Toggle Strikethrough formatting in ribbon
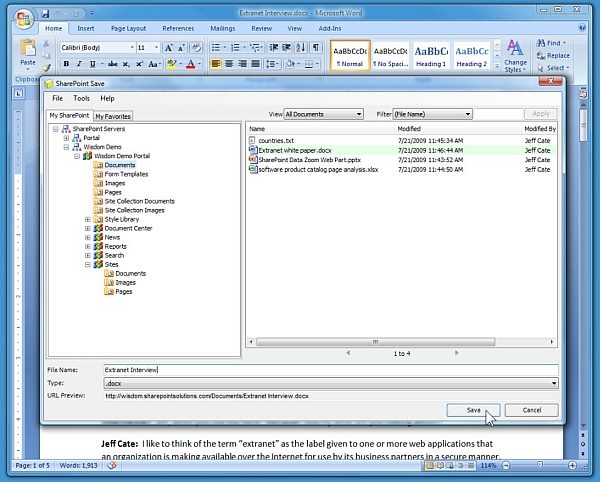600x482 pixels. point(112,64)
